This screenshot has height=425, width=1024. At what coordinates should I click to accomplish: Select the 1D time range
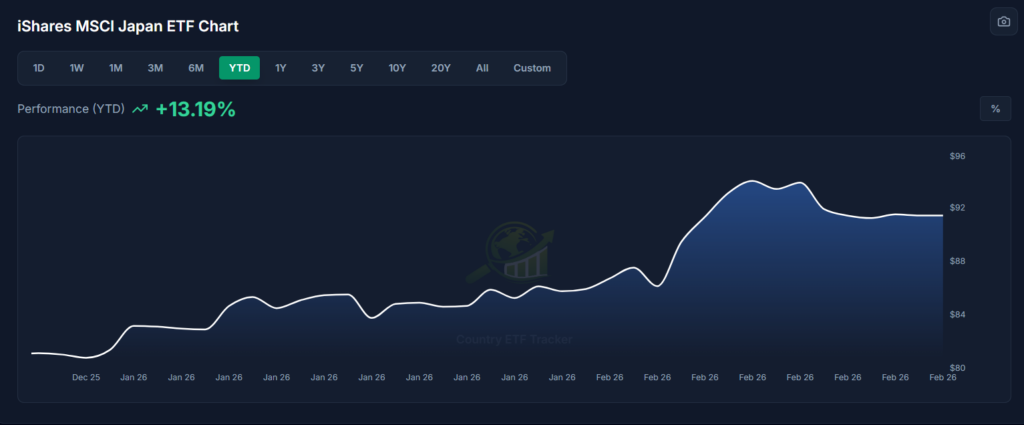point(39,68)
